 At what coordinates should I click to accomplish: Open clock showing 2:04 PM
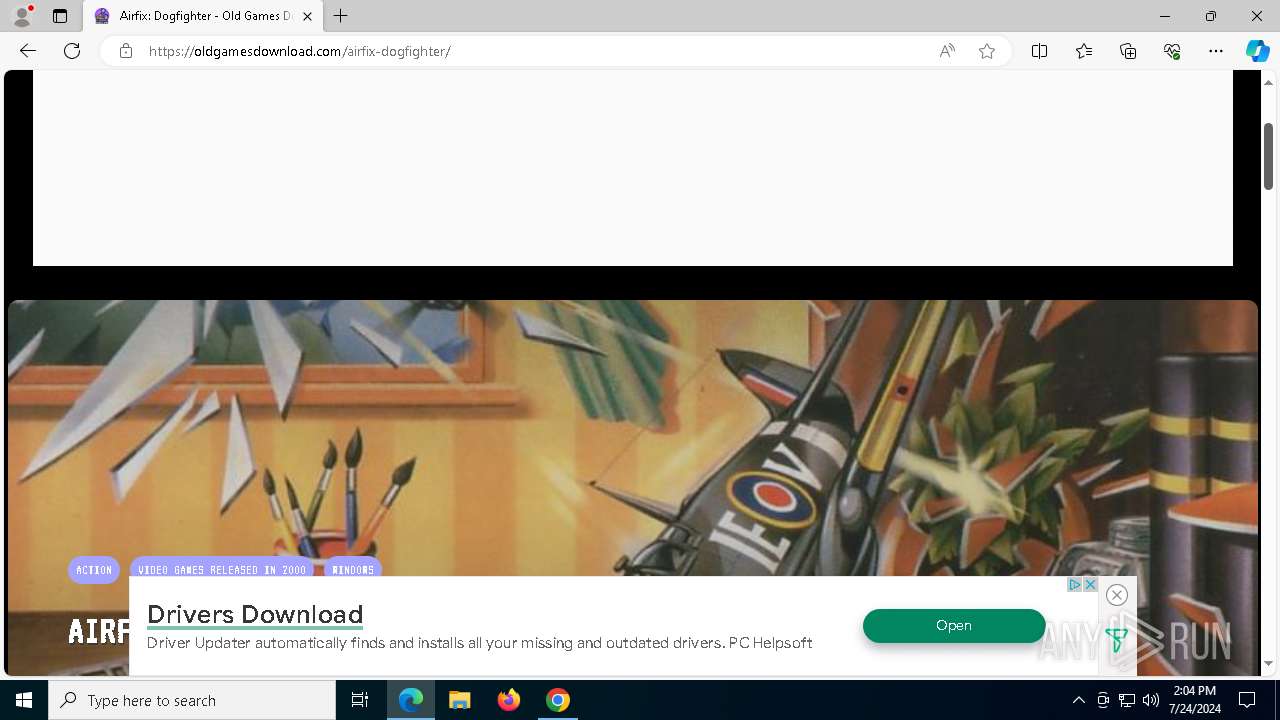1194,700
